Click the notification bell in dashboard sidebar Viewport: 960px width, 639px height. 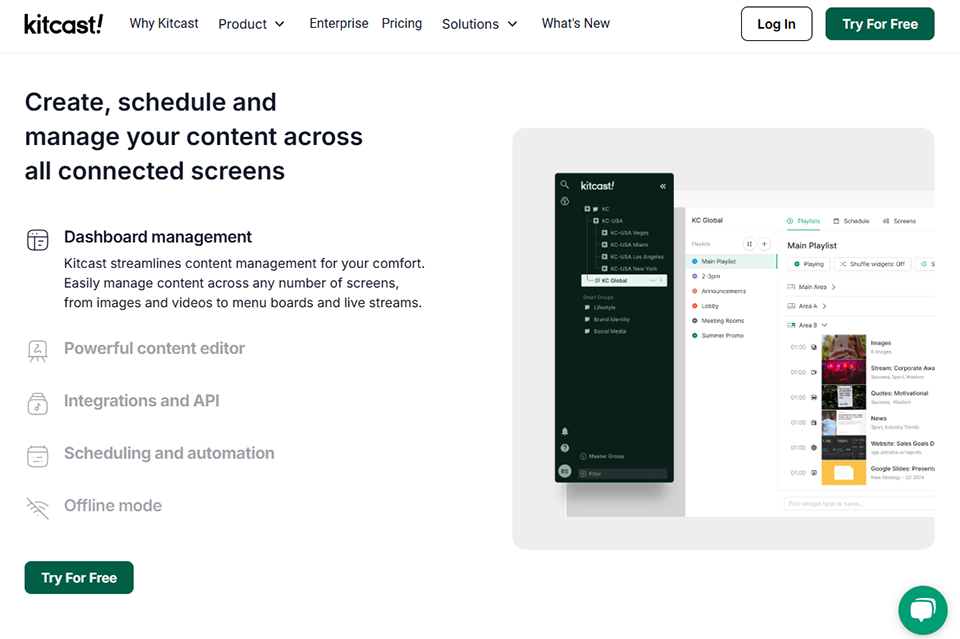pyautogui.click(x=564, y=431)
